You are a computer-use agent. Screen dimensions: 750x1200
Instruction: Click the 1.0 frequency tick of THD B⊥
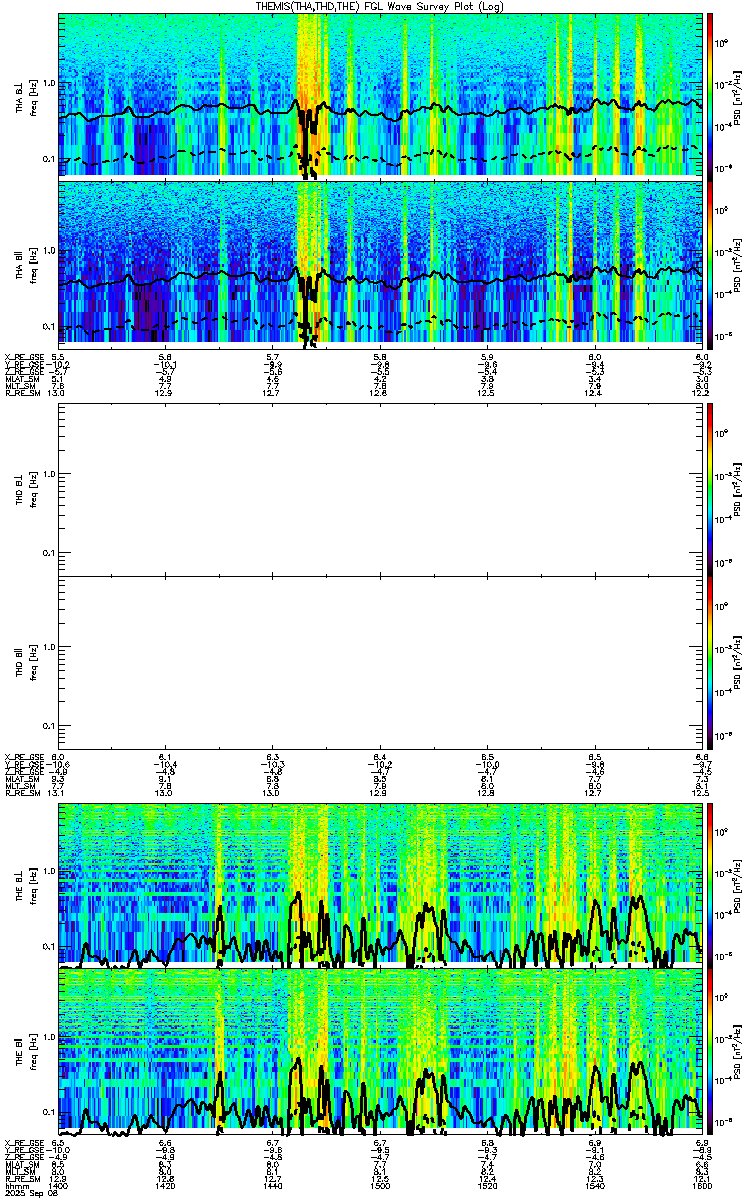coord(48,474)
